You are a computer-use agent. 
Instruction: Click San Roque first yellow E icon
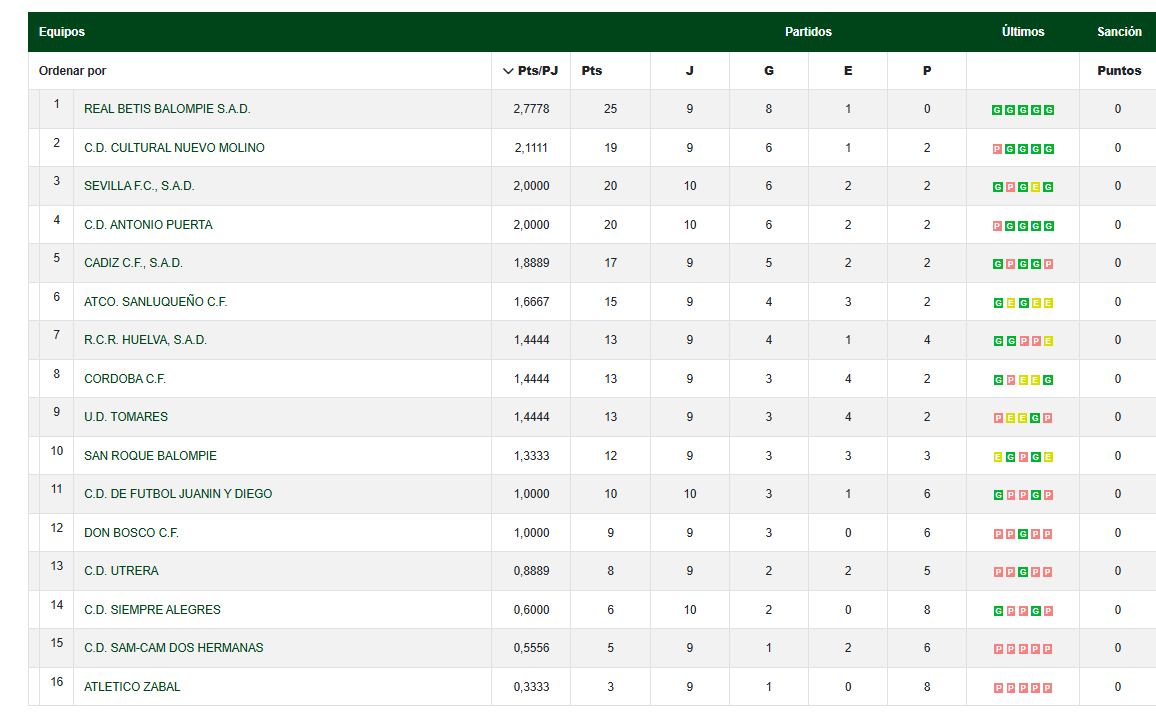pyautogui.click(x=997, y=457)
